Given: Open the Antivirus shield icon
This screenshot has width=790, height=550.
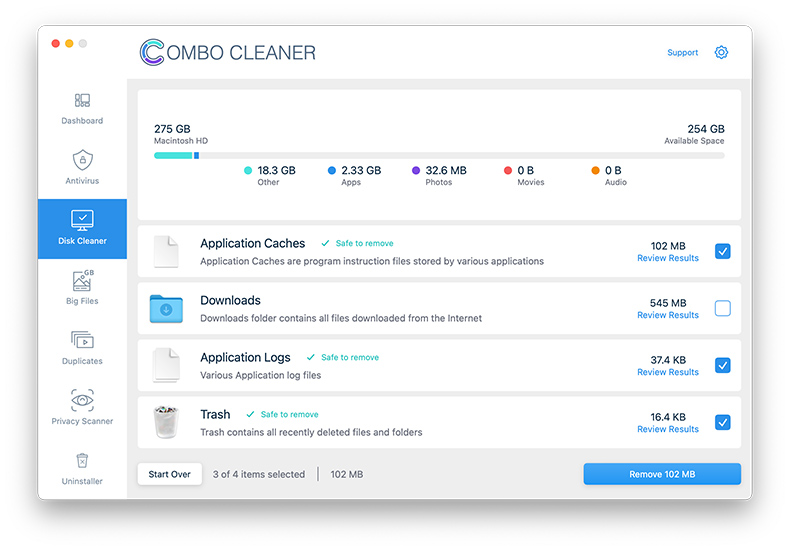Looking at the screenshot, I should (83, 160).
